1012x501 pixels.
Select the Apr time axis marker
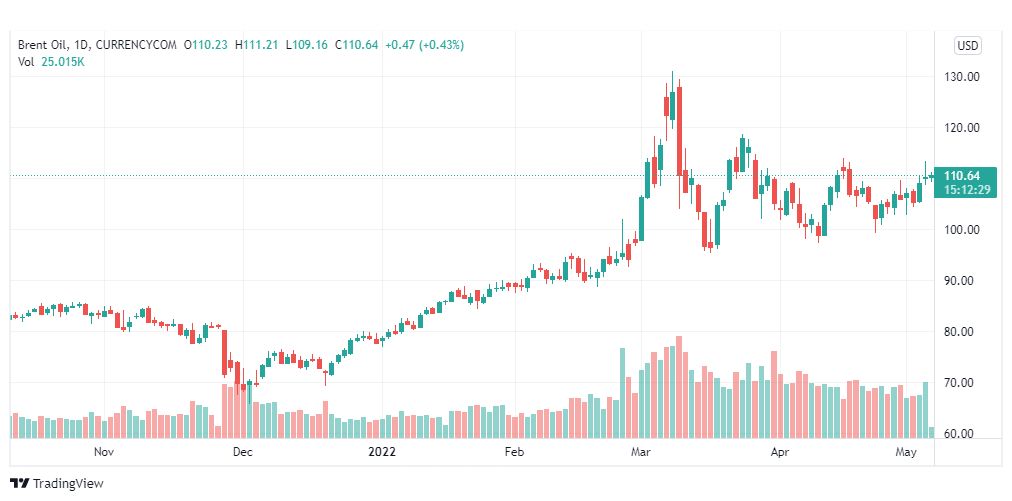tap(780, 452)
